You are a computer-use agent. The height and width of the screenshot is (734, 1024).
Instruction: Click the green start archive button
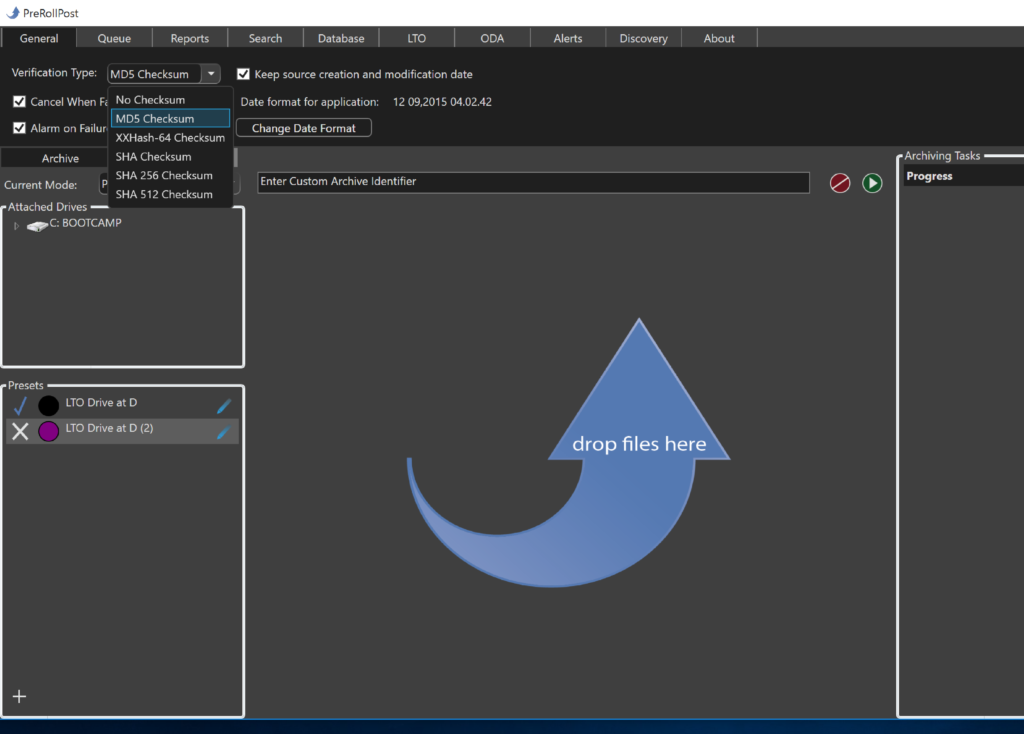pos(871,183)
